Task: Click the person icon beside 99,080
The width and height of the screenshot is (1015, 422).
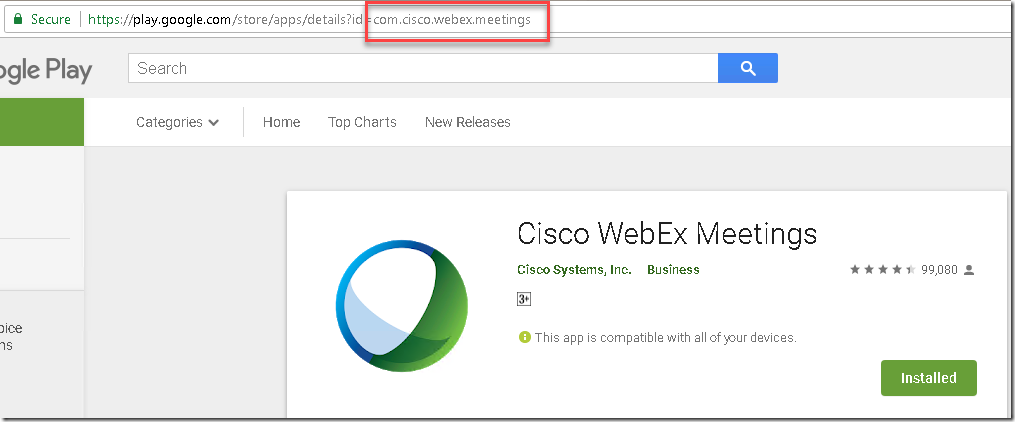Action: pyautogui.click(x=969, y=270)
